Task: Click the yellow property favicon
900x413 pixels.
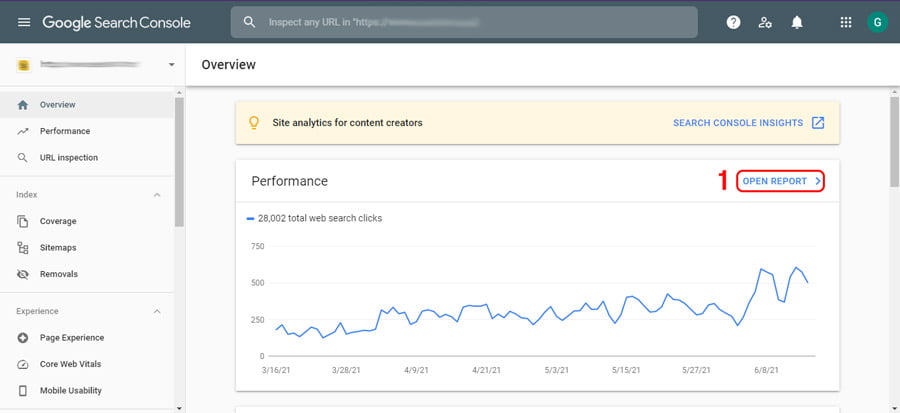Action: pyautogui.click(x=23, y=65)
